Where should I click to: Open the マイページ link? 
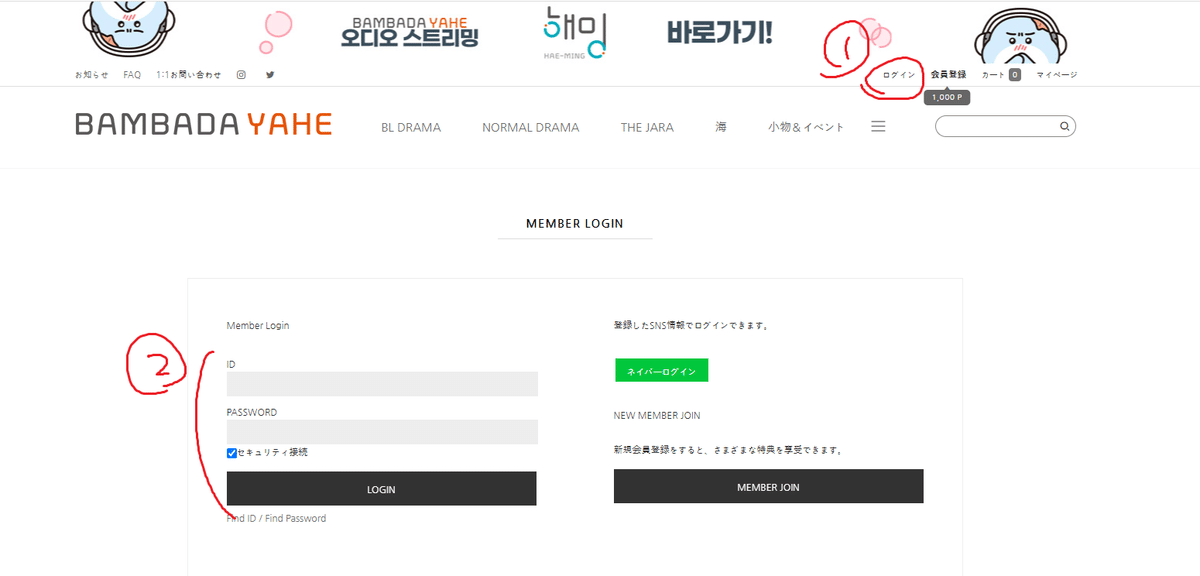(1057, 75)
